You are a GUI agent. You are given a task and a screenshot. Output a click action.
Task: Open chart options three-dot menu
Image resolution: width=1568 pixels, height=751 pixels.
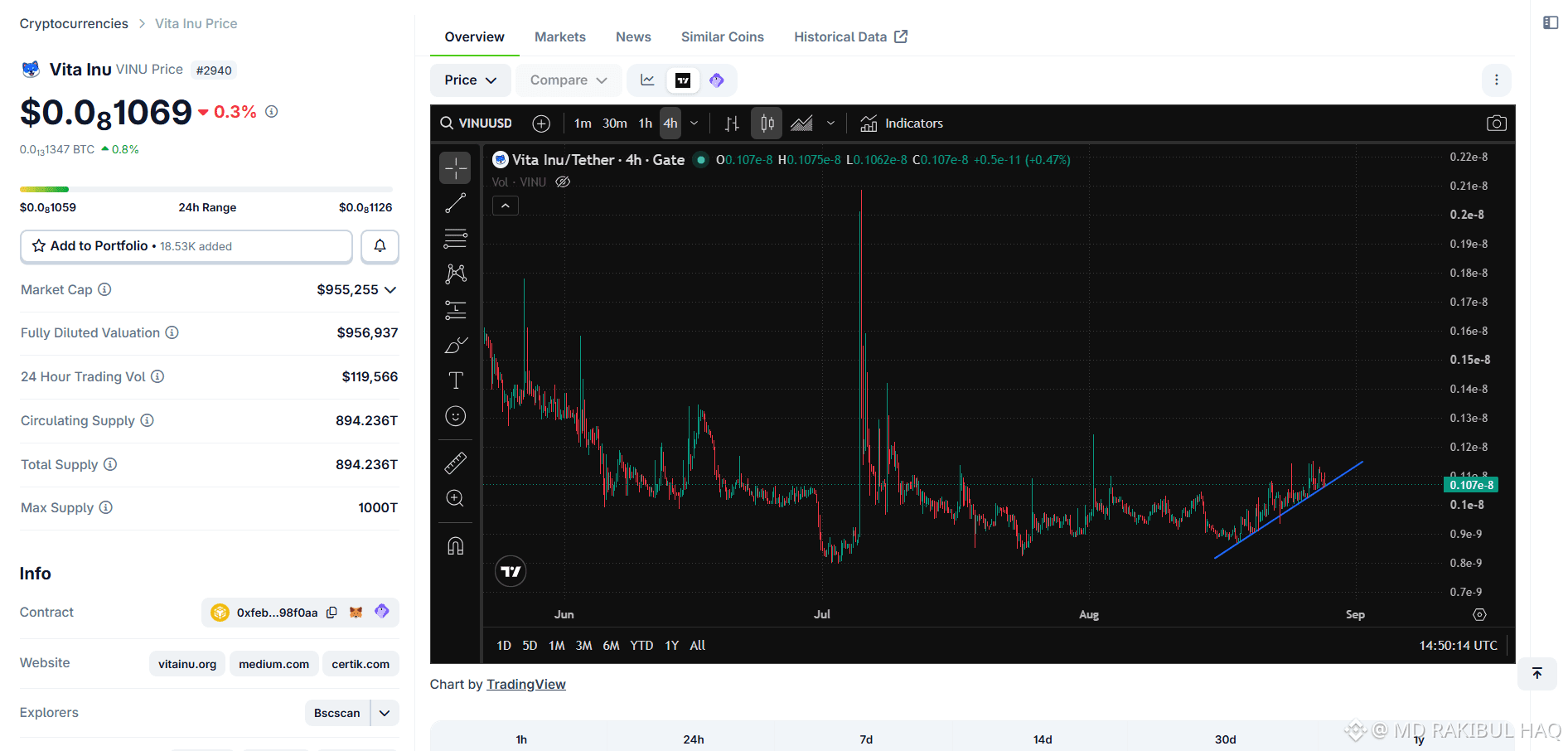point(1496,80)
